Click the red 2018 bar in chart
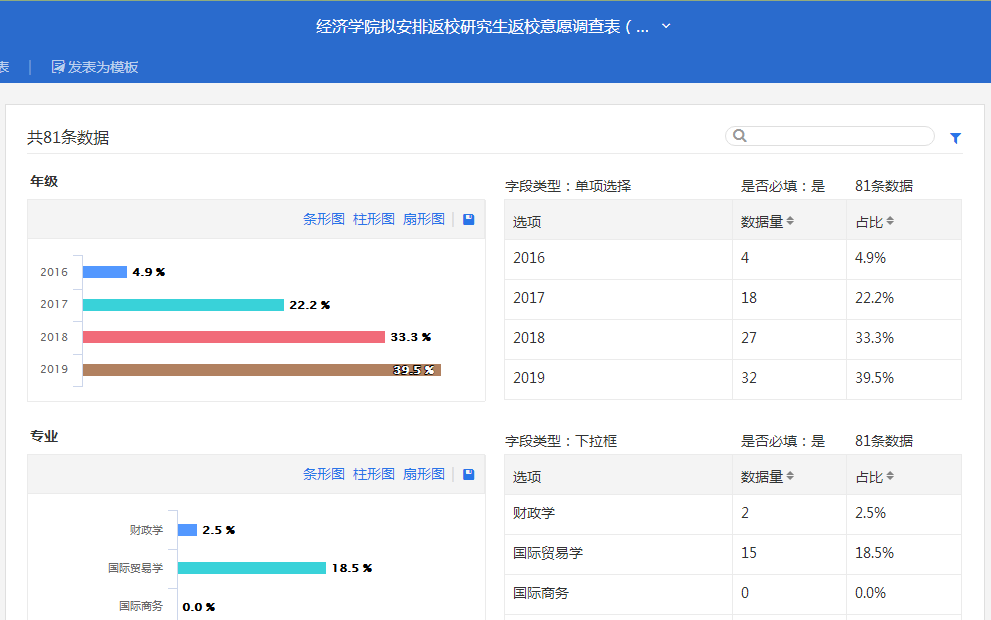 pos(233,337)
